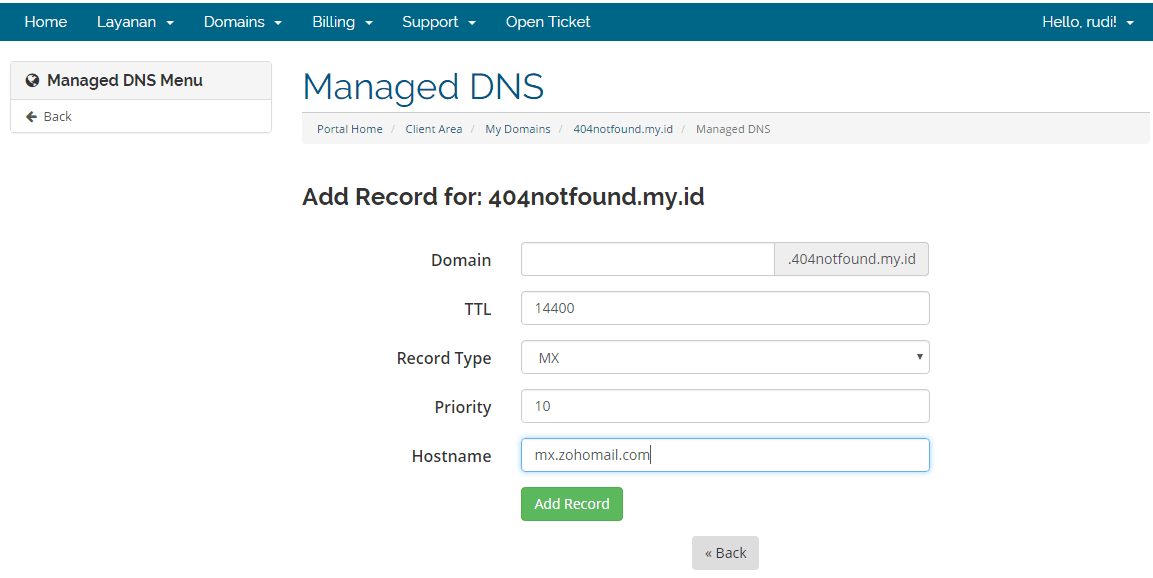The width and height of the screenshot is (1153, 578).
Task: Open the 404notfound.my.id breadcrumb link
Action: (x=623, y=128)
